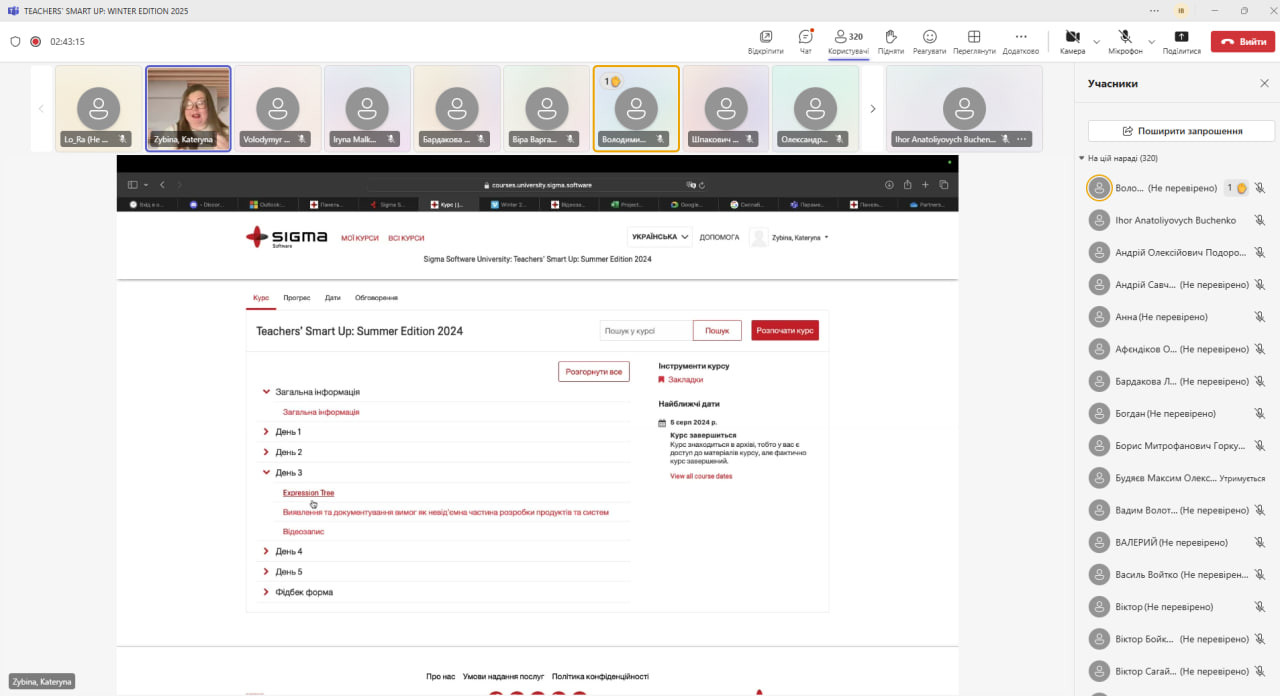Open the Закладки bookmarks link
Viewport: 1280px width, 696px height.
(685, 379)
